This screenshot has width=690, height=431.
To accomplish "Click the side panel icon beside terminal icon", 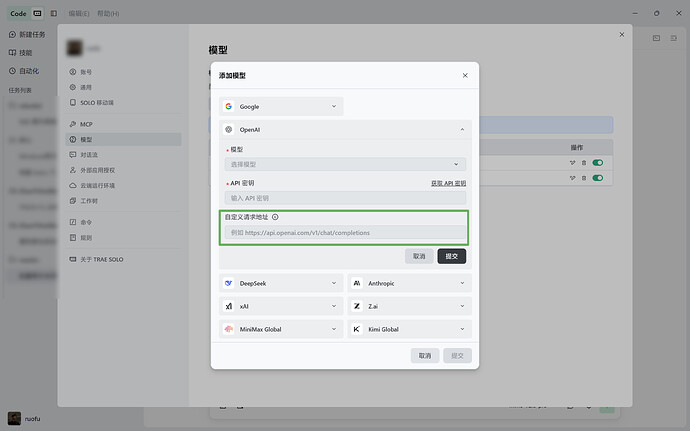I will (674, 38).
